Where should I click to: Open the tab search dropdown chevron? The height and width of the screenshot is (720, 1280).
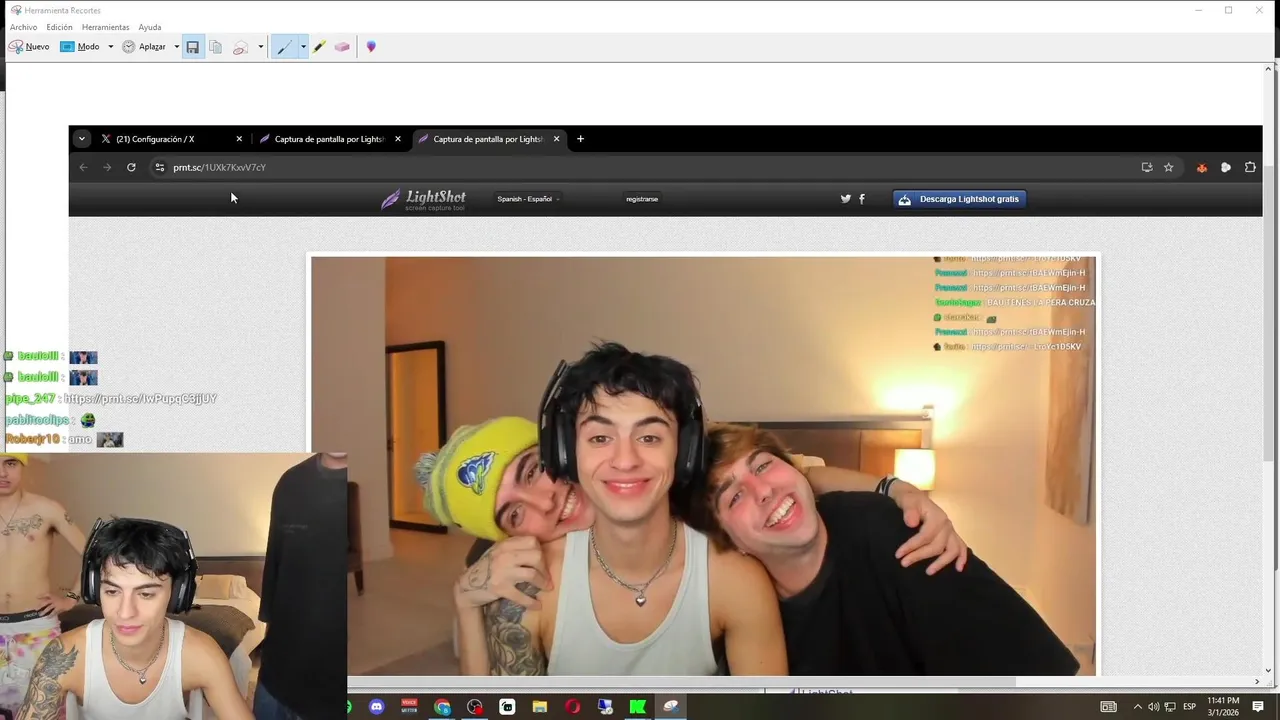click(x=82, y=139)
